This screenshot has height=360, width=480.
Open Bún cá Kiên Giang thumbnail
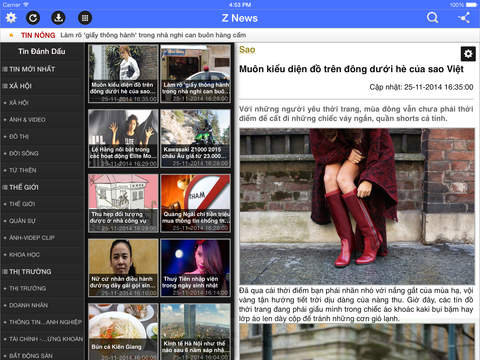123,332
